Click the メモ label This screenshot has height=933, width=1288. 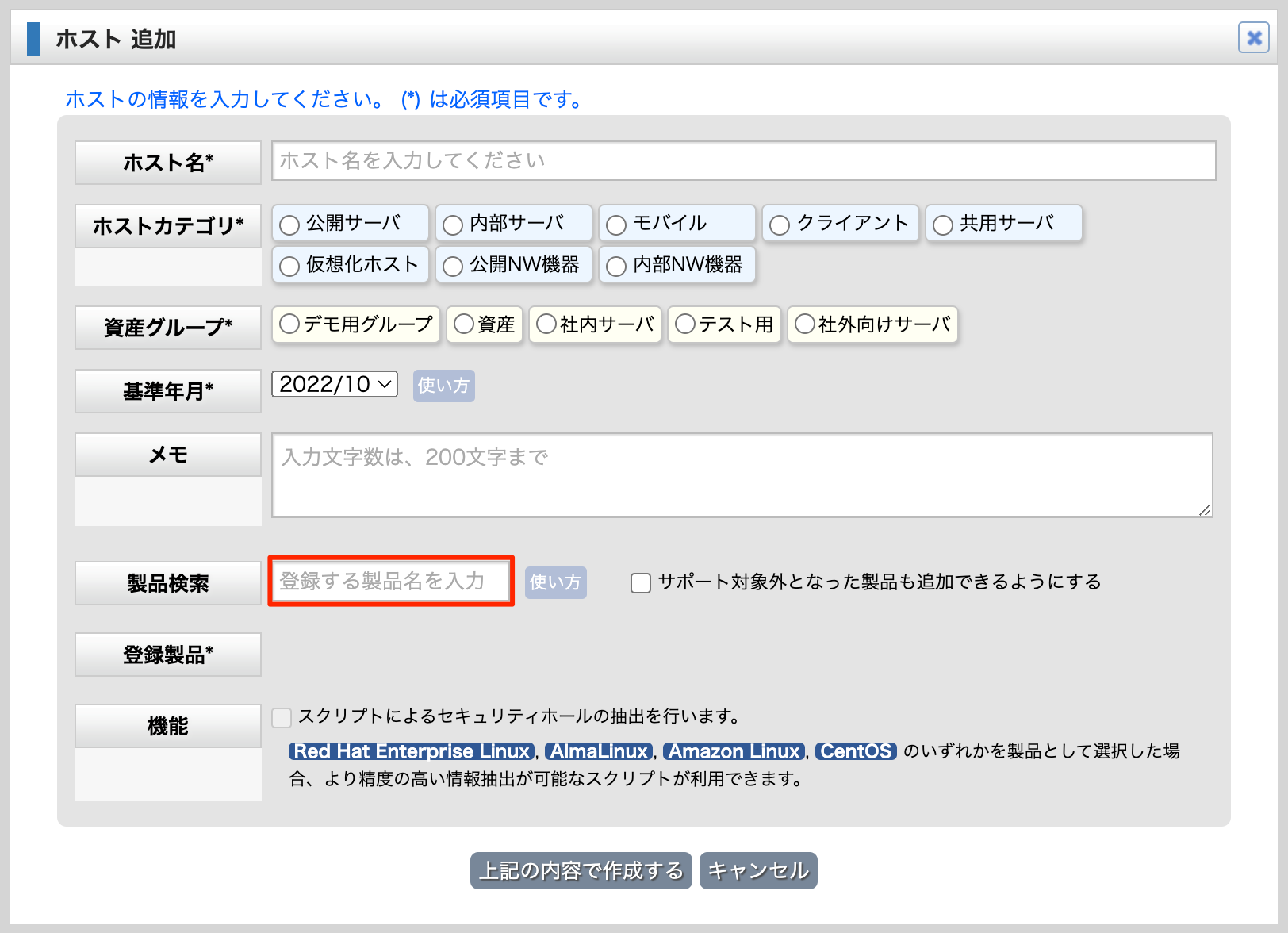click(168, 455)
